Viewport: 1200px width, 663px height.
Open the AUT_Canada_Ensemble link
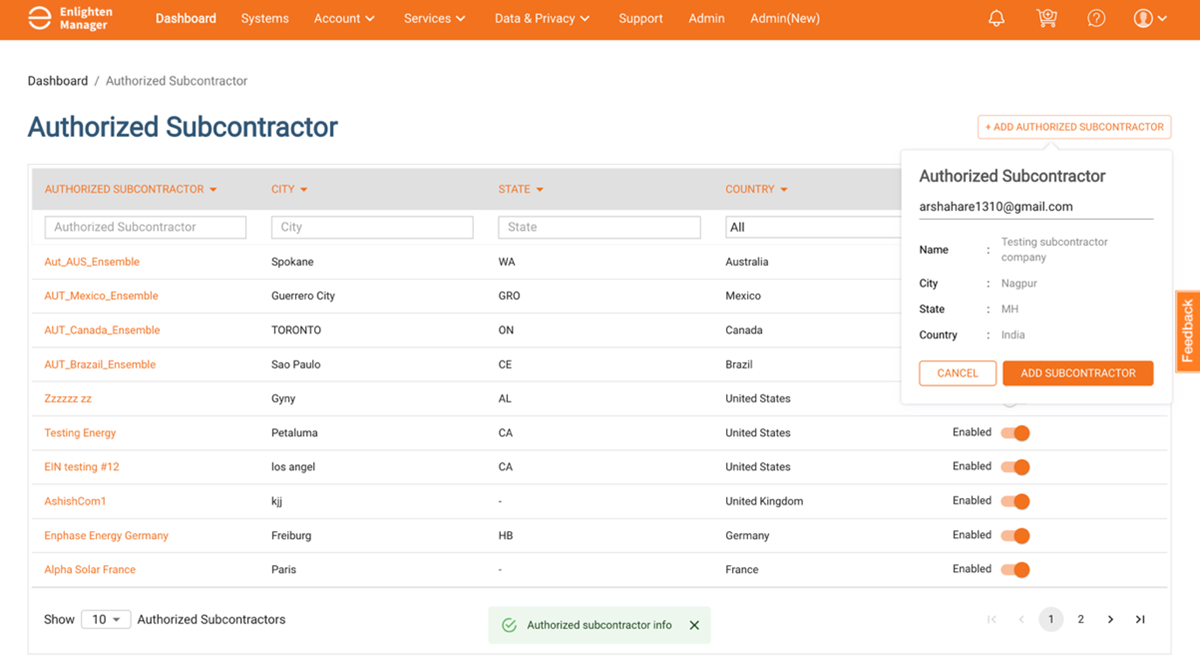[102, 330]
